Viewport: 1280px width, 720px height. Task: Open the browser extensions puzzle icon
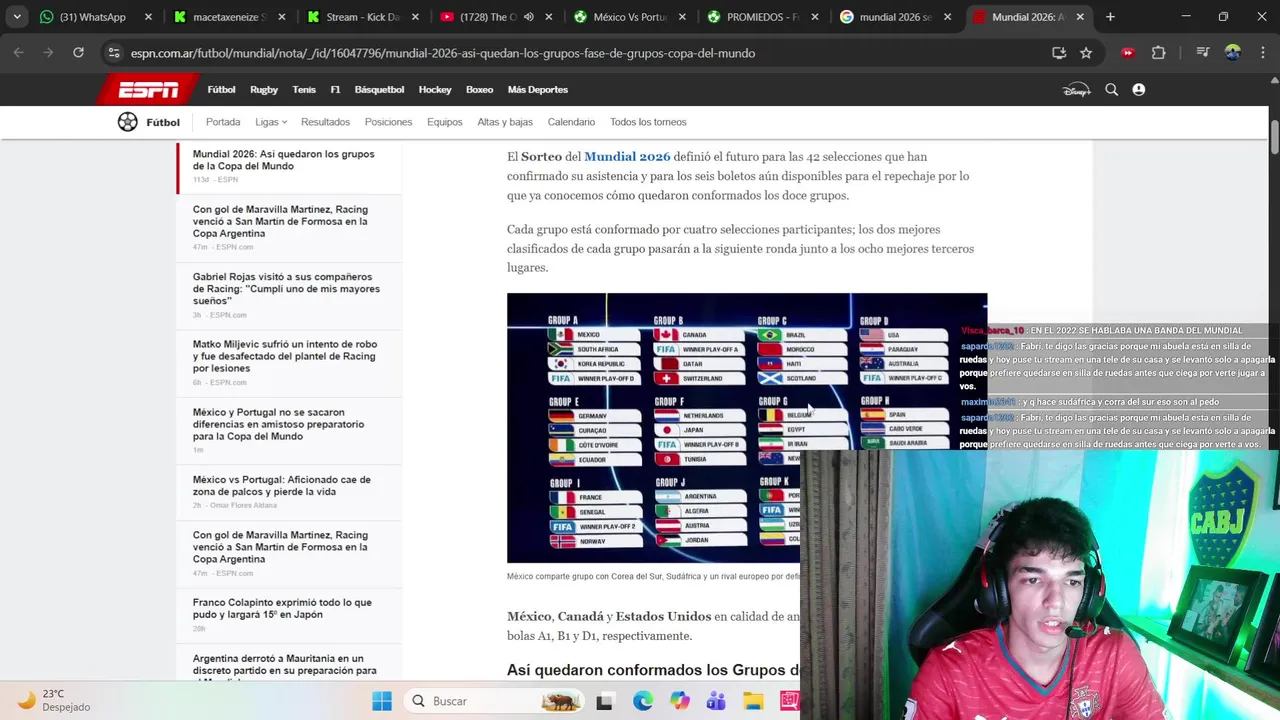[1159, 53]
